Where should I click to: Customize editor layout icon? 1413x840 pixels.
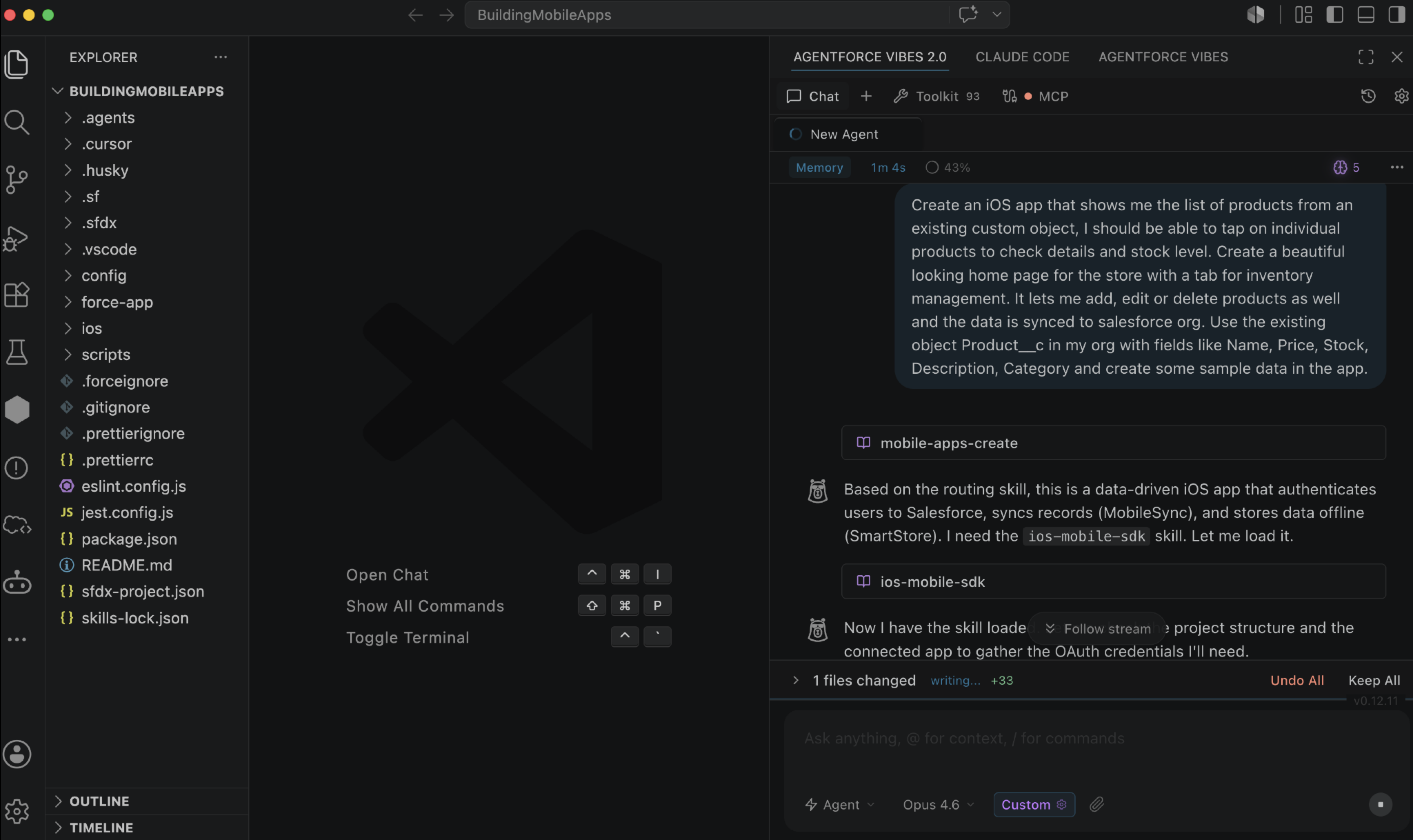point(1303,15)
